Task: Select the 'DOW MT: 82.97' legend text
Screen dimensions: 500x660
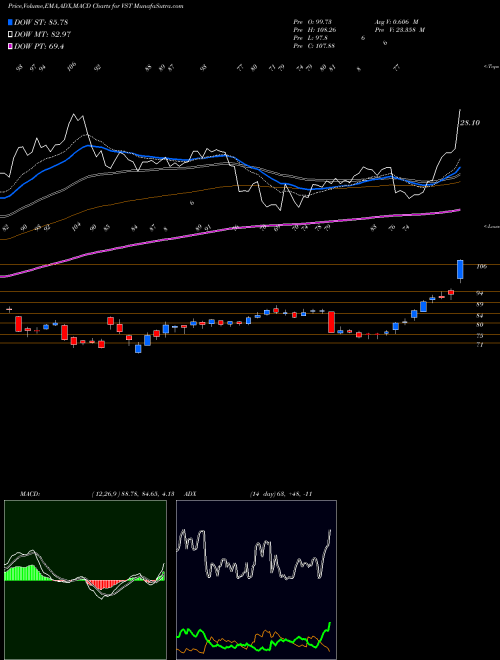Action: coord(43,35)
